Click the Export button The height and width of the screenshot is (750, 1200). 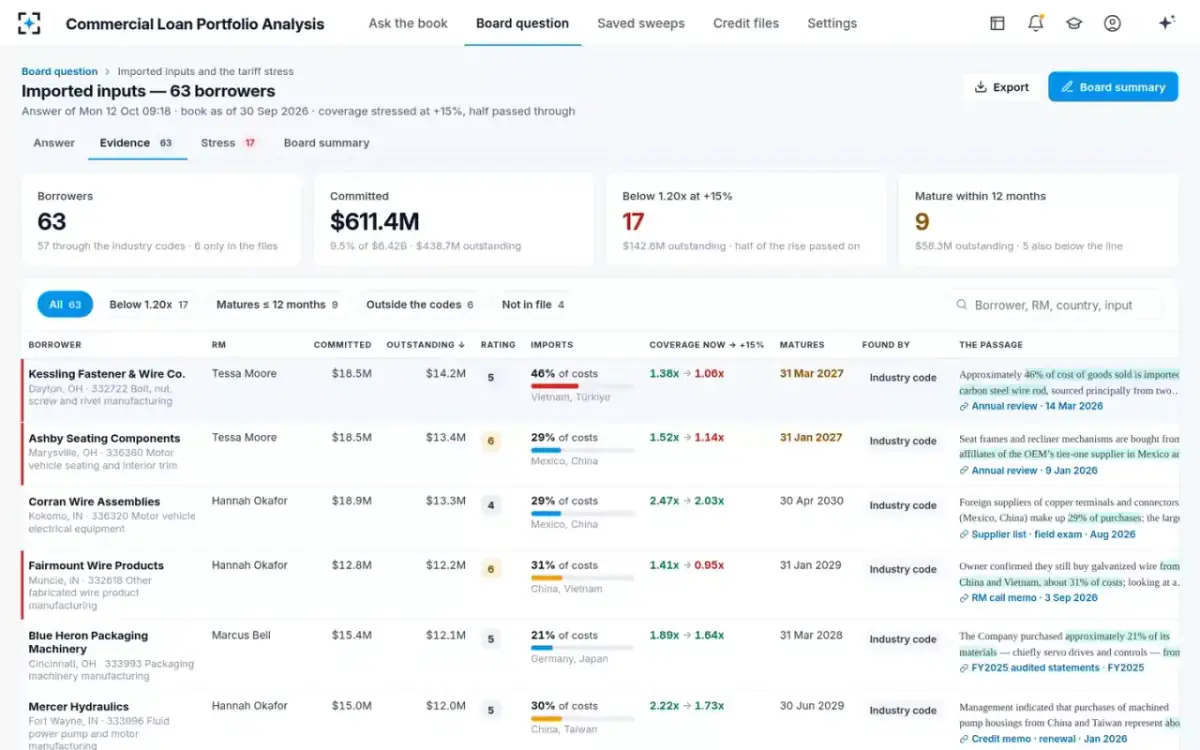pos(1001,87)
